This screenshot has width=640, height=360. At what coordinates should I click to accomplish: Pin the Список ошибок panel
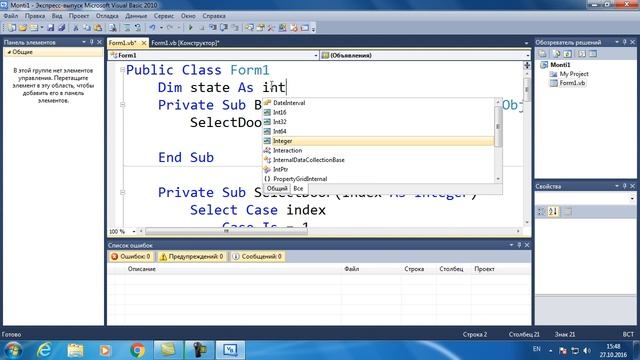tap(519, 245)
